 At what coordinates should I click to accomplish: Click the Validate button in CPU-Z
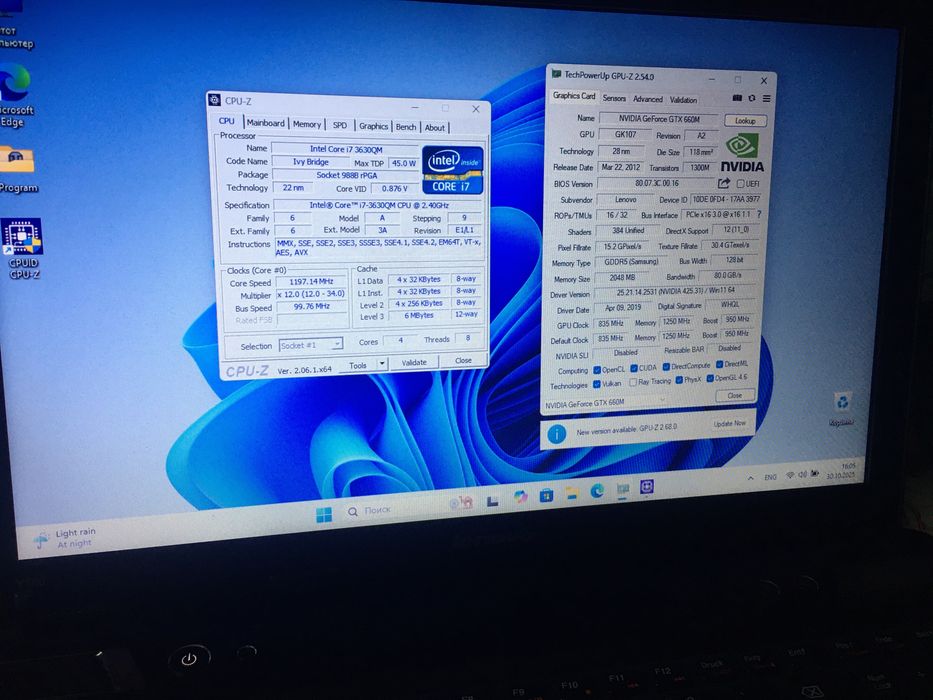point(414,362)
